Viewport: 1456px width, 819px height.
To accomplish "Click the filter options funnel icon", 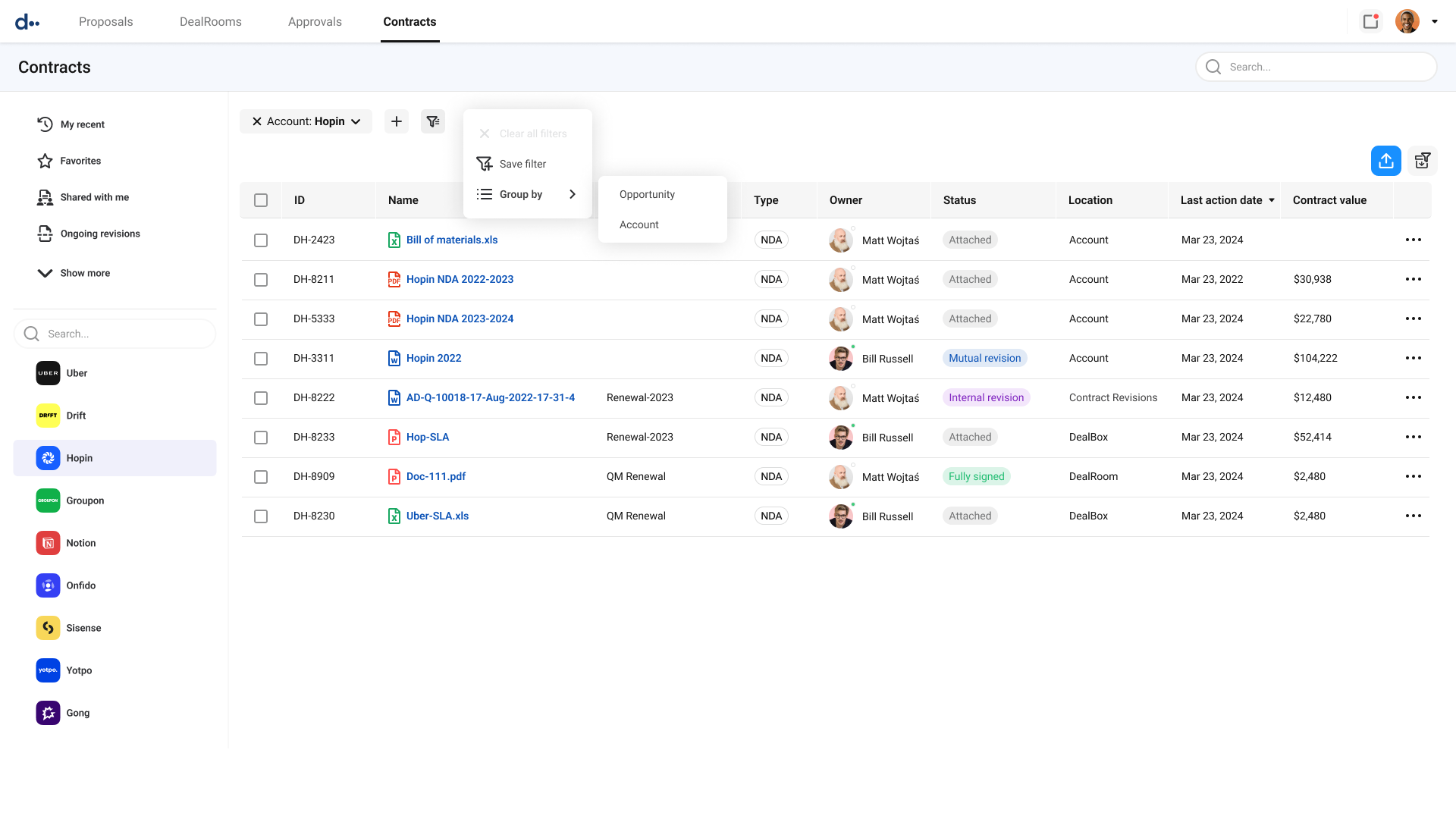I will click(433, 121).
